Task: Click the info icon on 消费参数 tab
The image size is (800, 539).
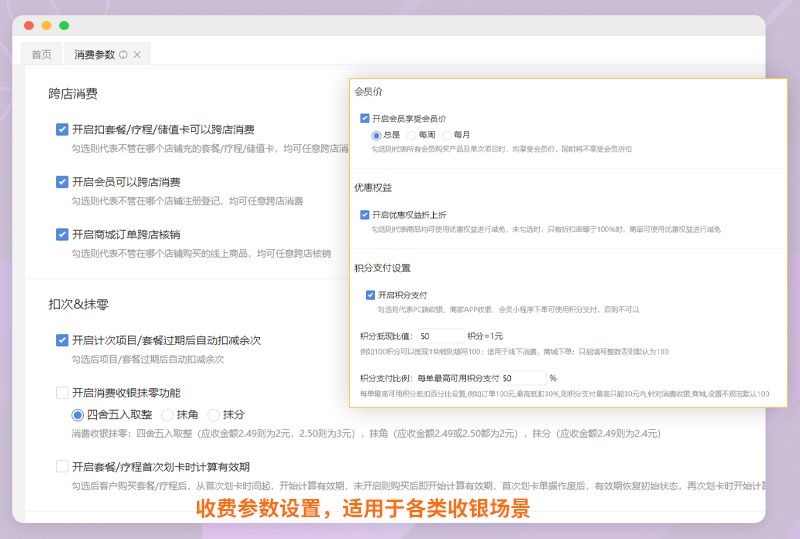Action: coord(123,54)
